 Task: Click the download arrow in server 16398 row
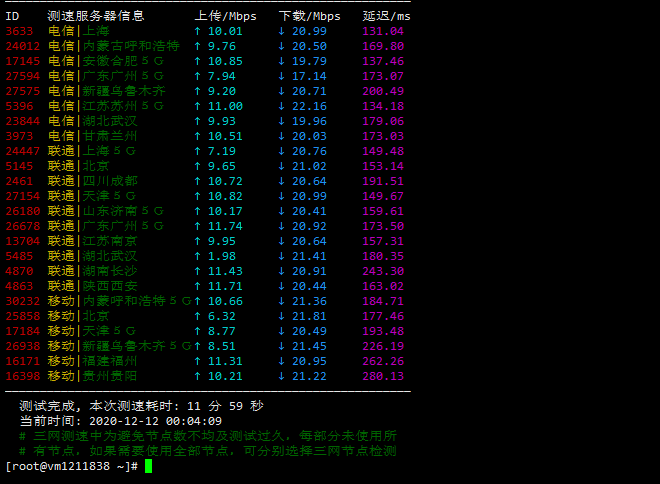(x=281, y=376)
